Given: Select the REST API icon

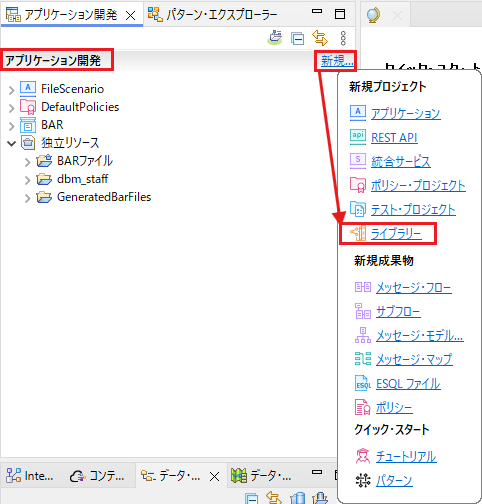Looking at the screenshot, I should click(358, 136).
